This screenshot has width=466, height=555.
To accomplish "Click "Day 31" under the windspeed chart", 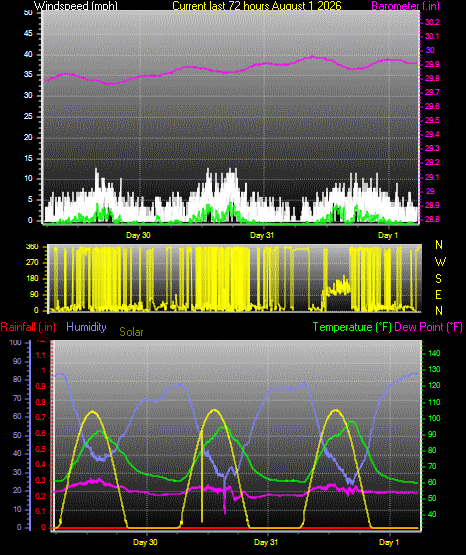I will click(x=262, y=235).
